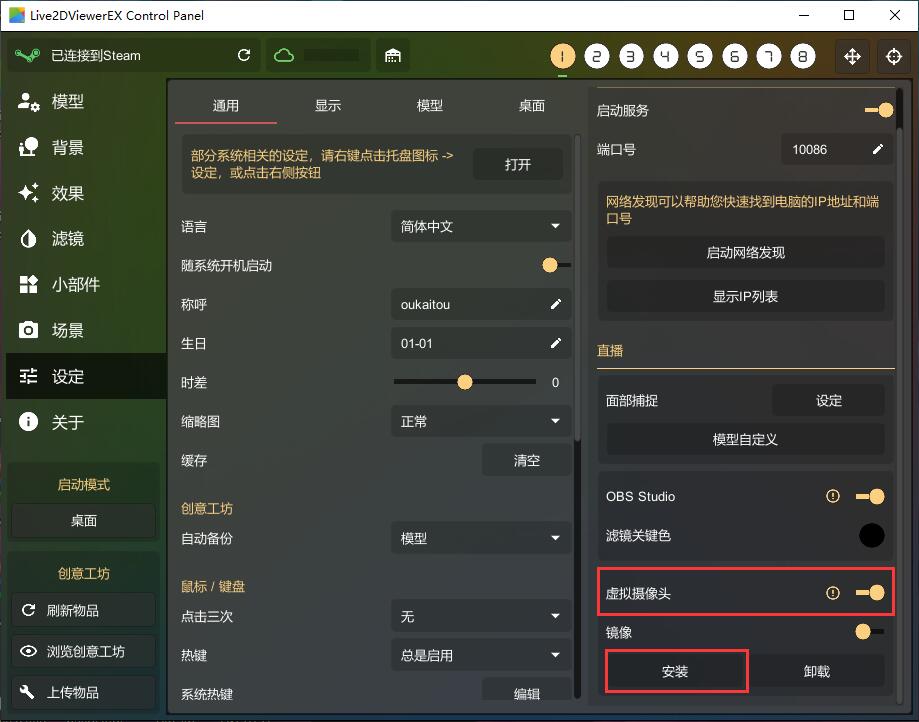Screen dimensions: 919x722
Task: Open the 热键 dropdown
Action: coord(481,655)
